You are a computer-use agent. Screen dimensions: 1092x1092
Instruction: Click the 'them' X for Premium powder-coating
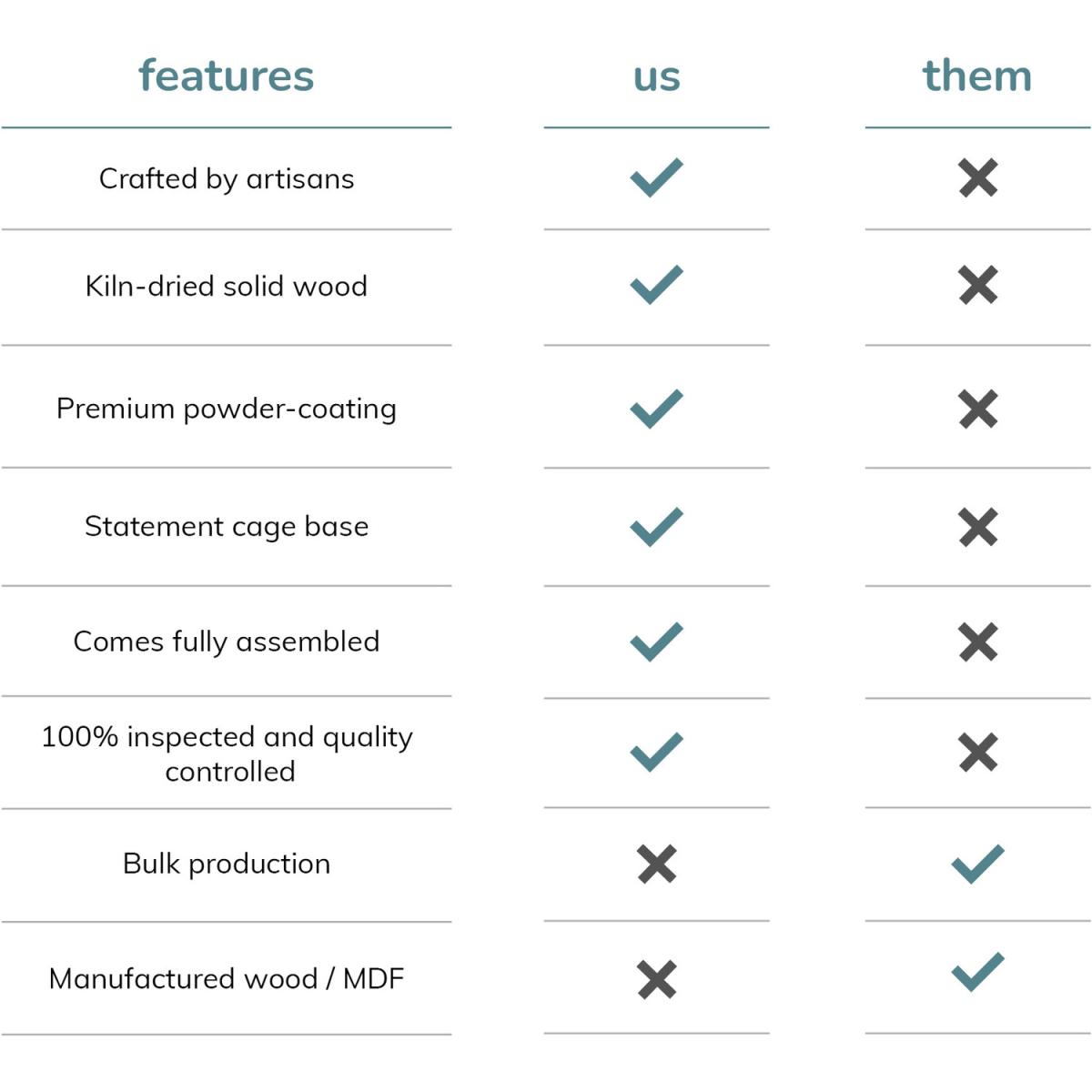[978, 409]
